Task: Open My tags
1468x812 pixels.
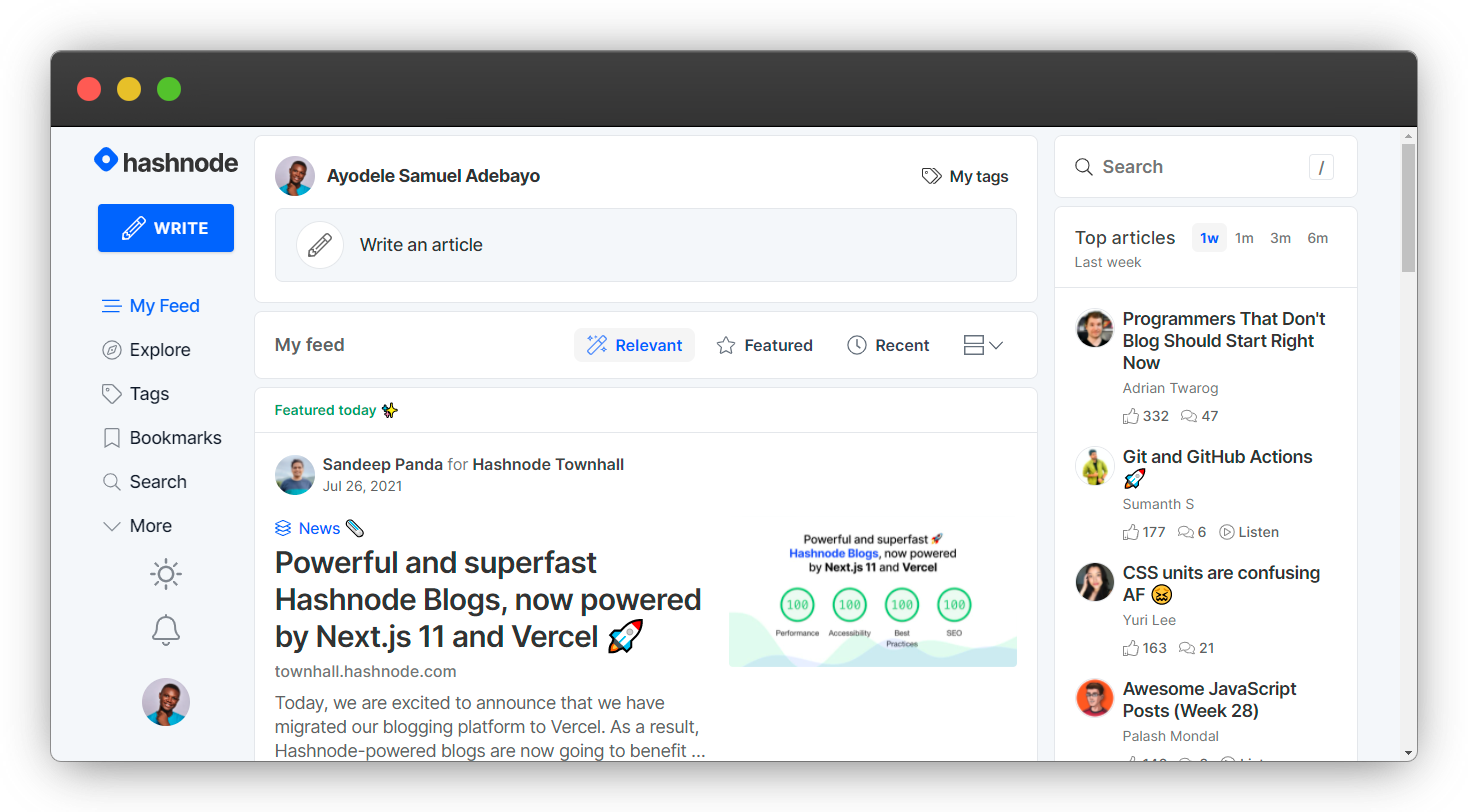Action: click(965, 176)
